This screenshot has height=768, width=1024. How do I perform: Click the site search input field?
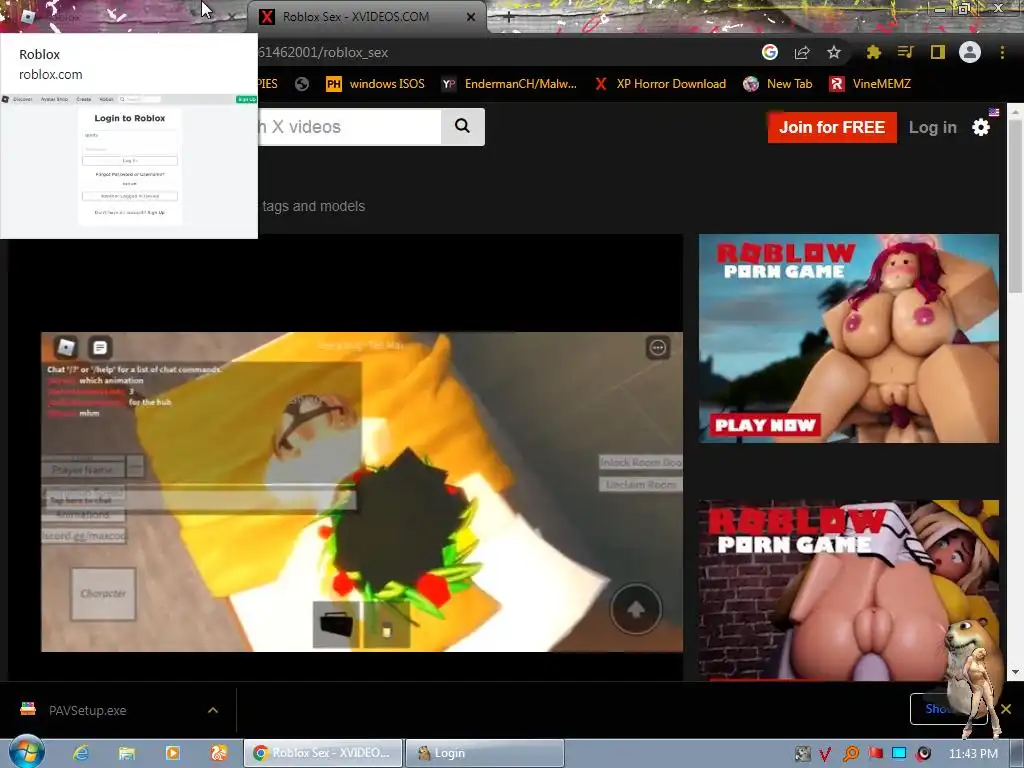point(349,127)
